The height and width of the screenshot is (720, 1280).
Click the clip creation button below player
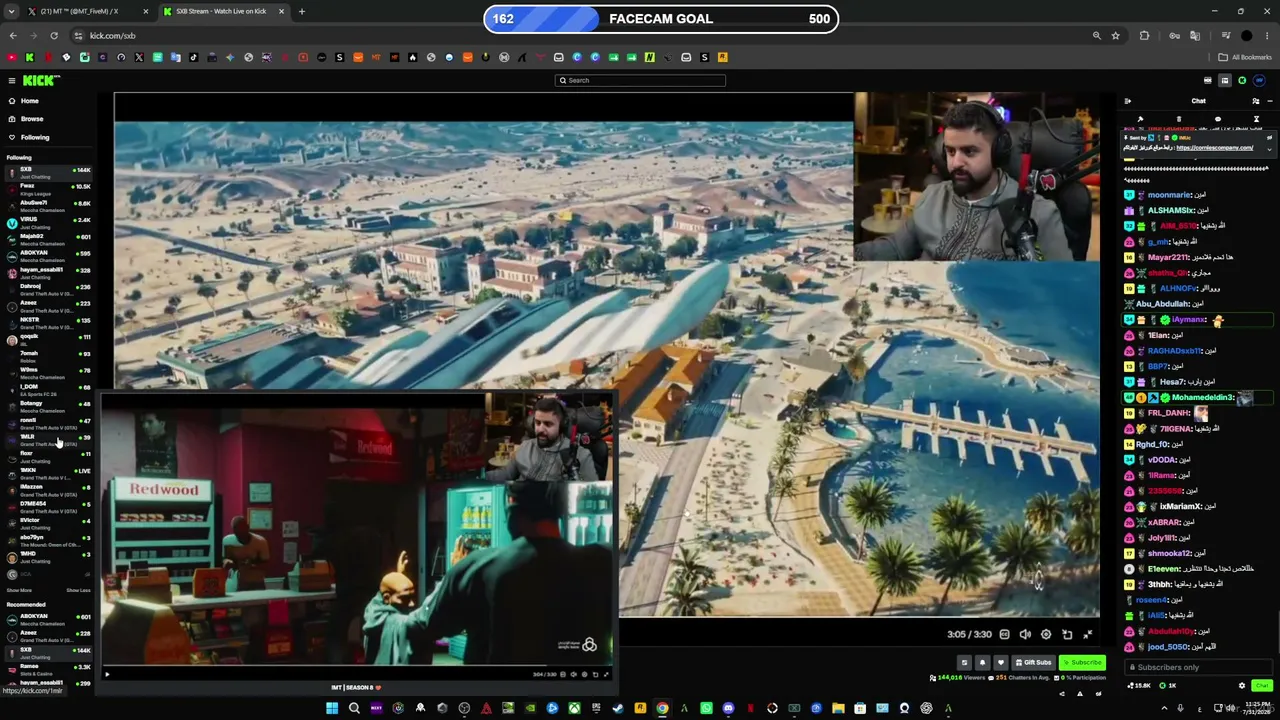click(964, 662)
